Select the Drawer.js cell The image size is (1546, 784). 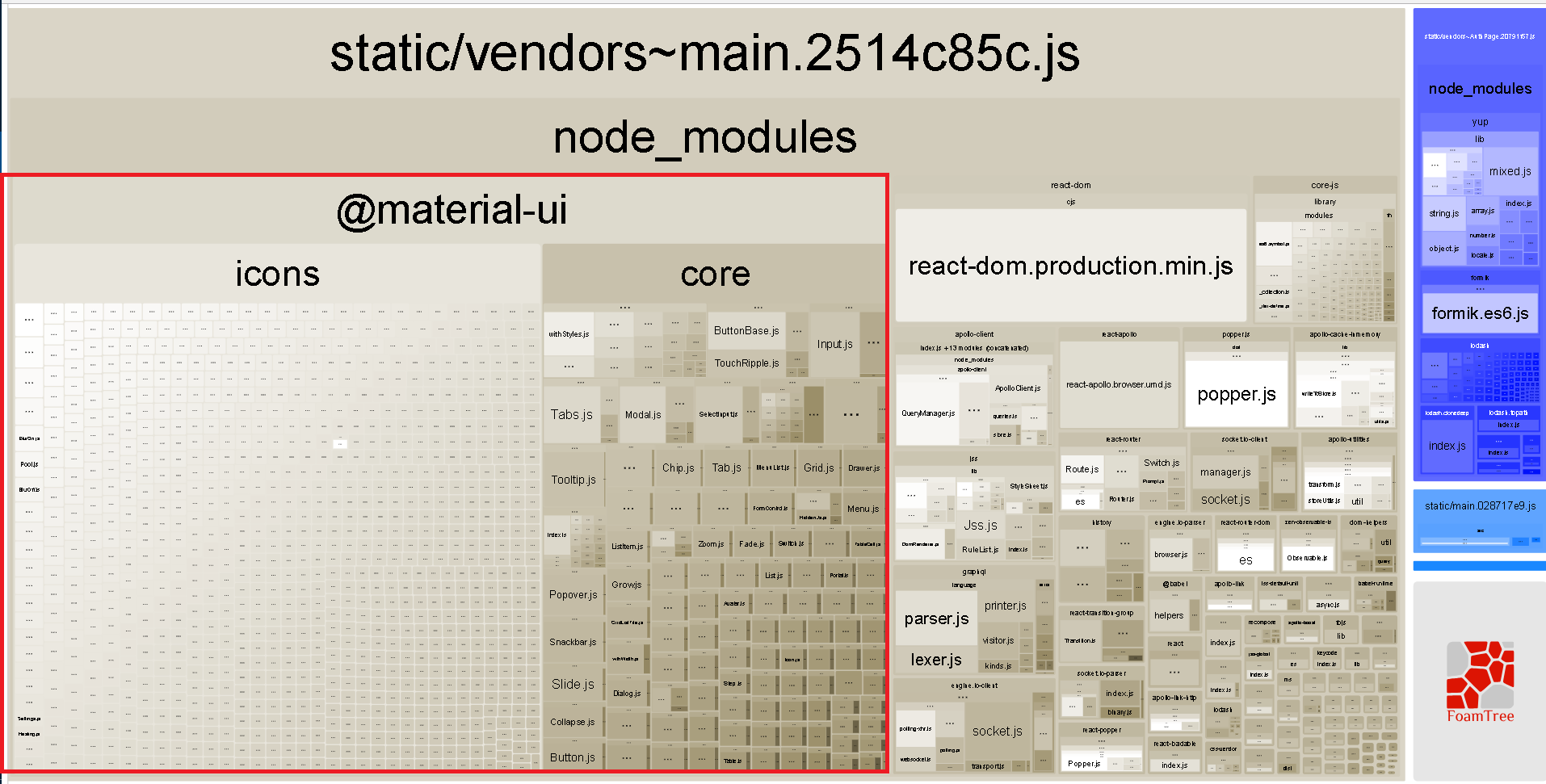pyautogui.click(x=863, y=468)
